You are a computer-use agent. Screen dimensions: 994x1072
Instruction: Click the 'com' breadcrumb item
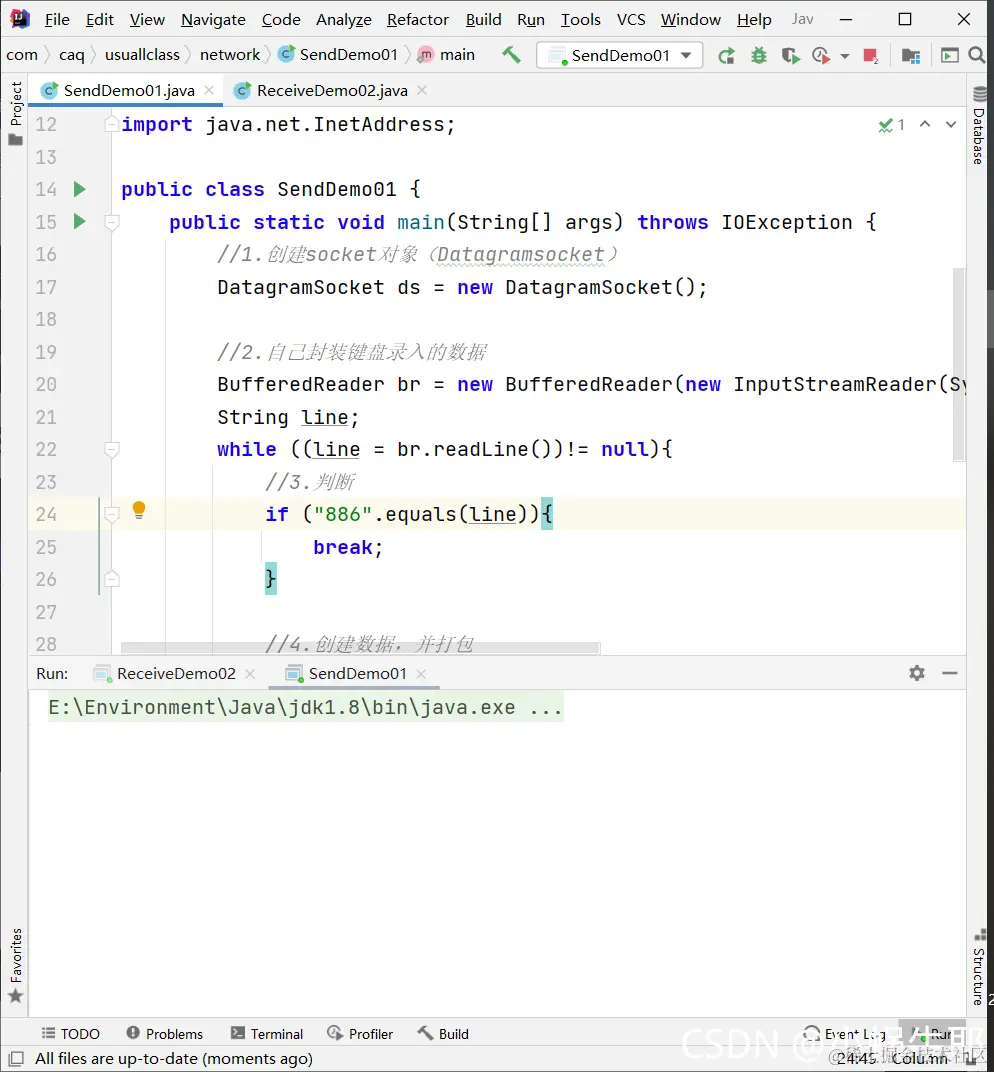pos(22,55)
